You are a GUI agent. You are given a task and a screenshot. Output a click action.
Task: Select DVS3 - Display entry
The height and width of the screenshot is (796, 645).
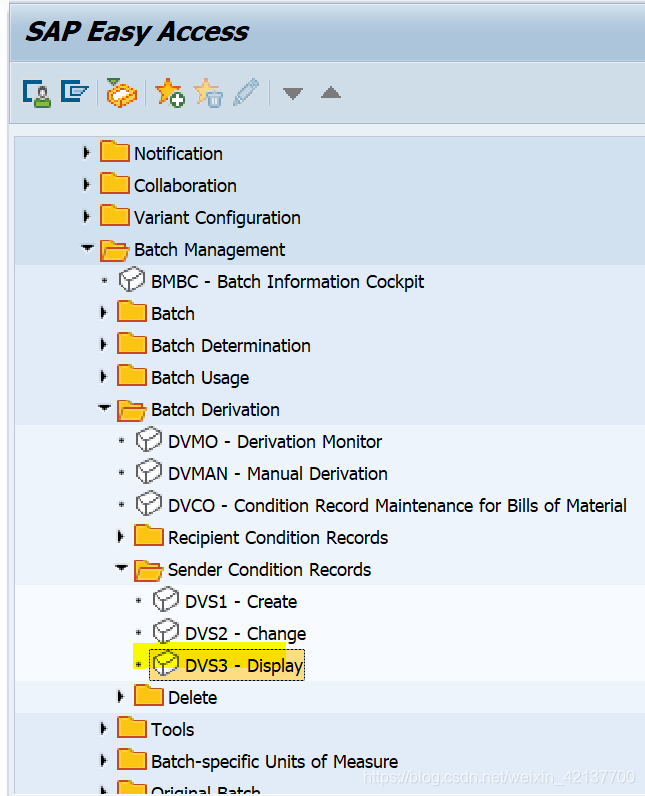click(244, 666)
